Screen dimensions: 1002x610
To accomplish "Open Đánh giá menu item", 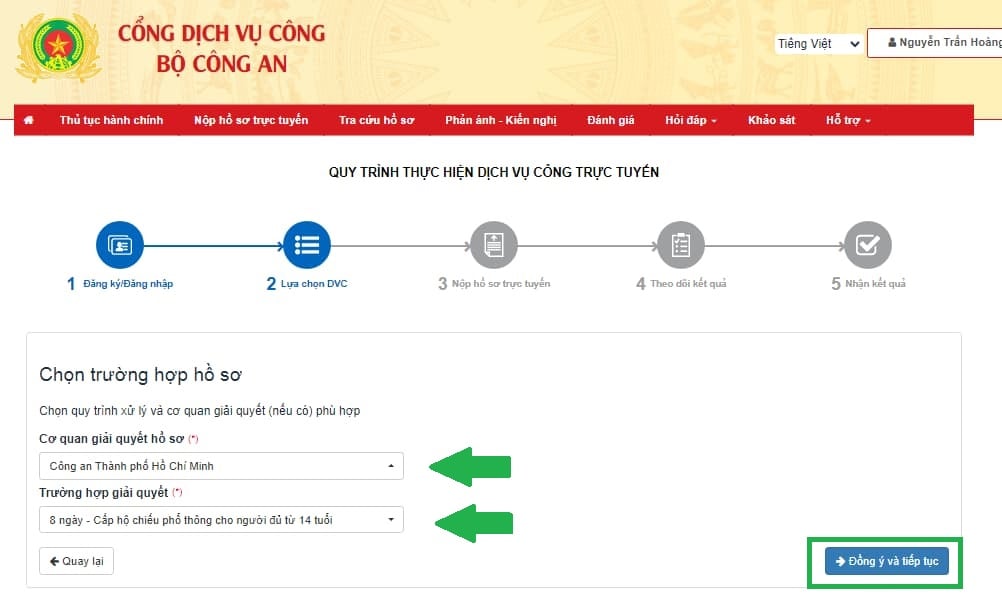I will tap(611, 120).
